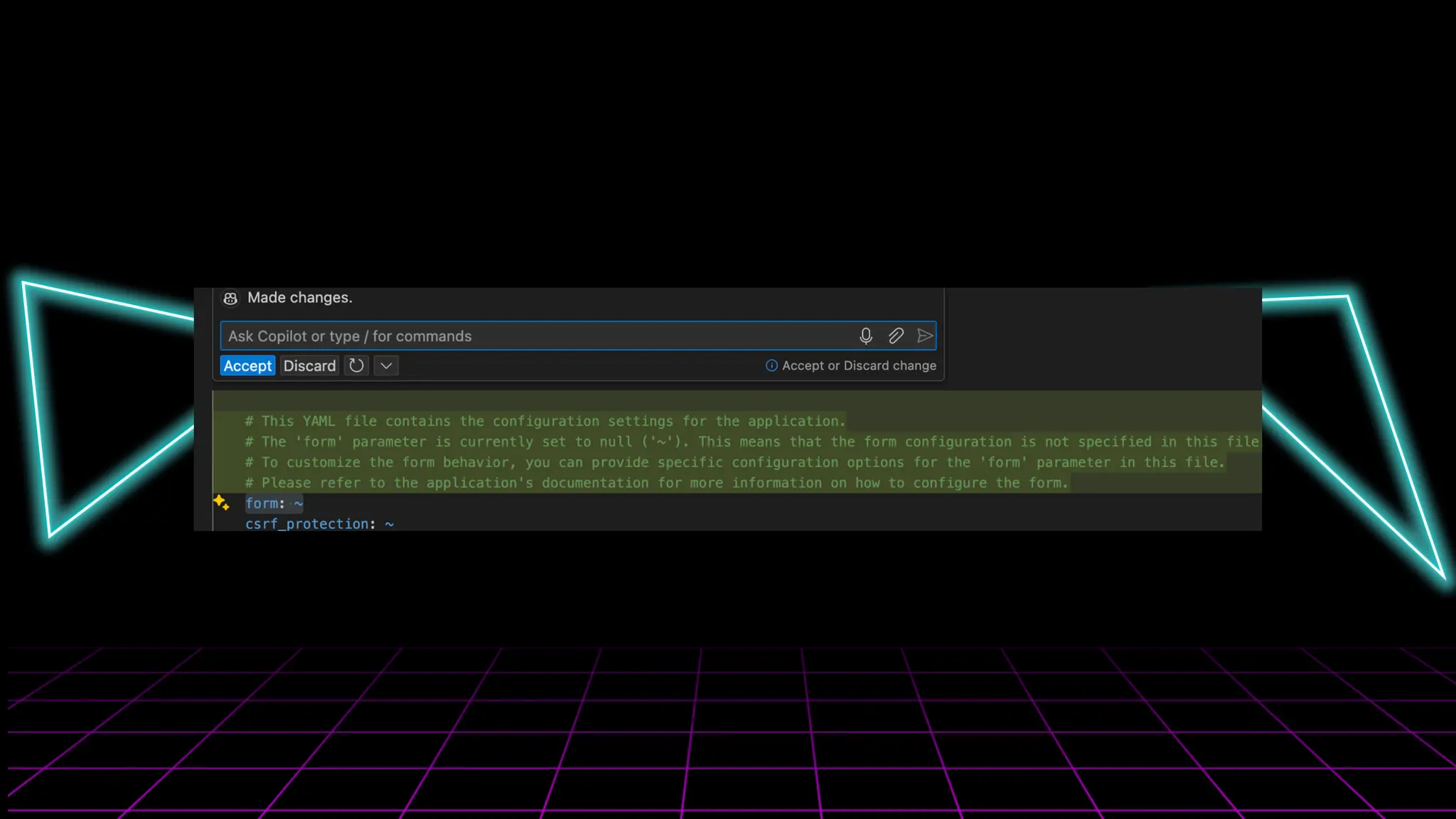Click the Copilot avatar beside Made changes

230,298
